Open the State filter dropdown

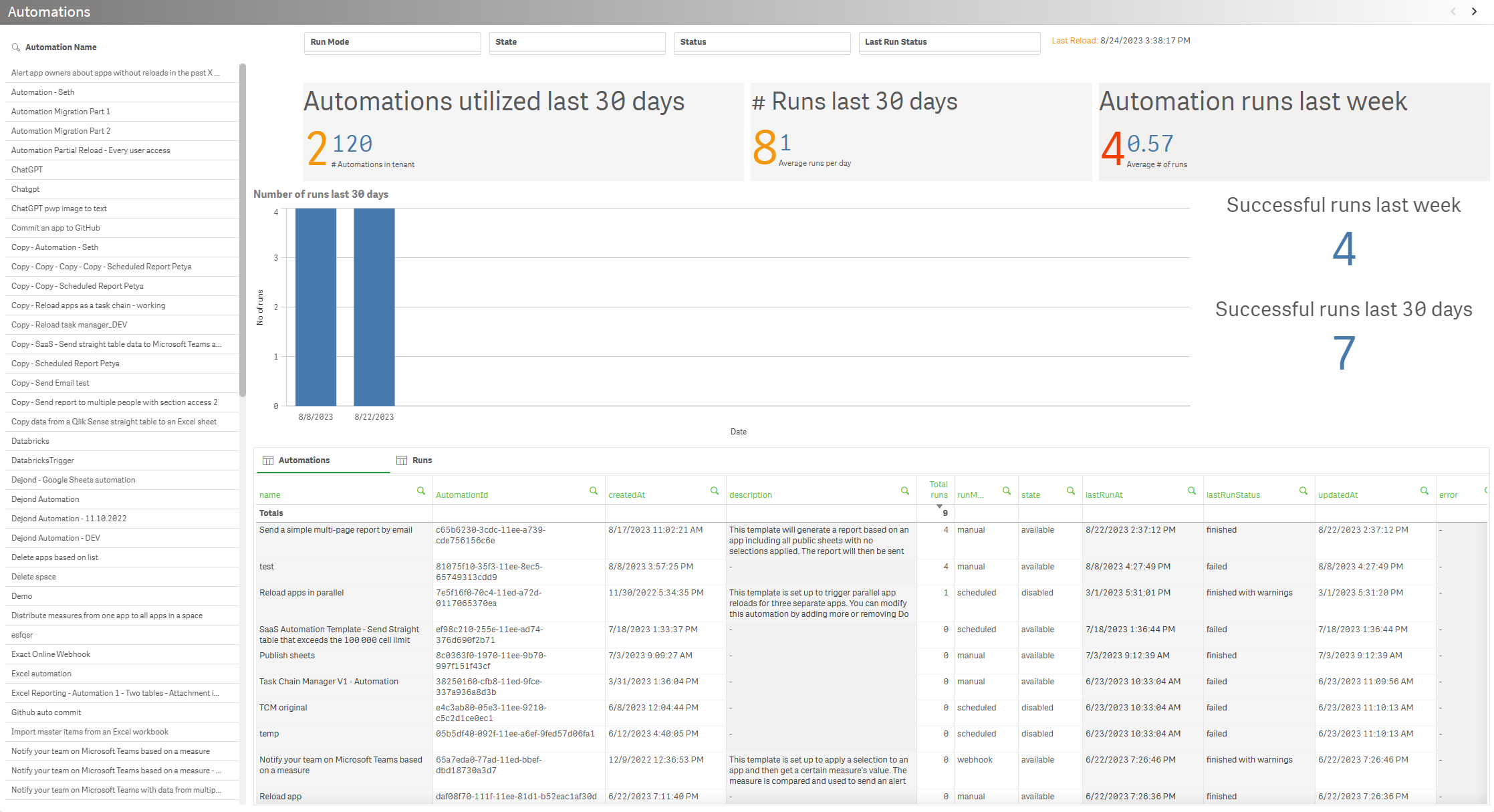(576, 42)
